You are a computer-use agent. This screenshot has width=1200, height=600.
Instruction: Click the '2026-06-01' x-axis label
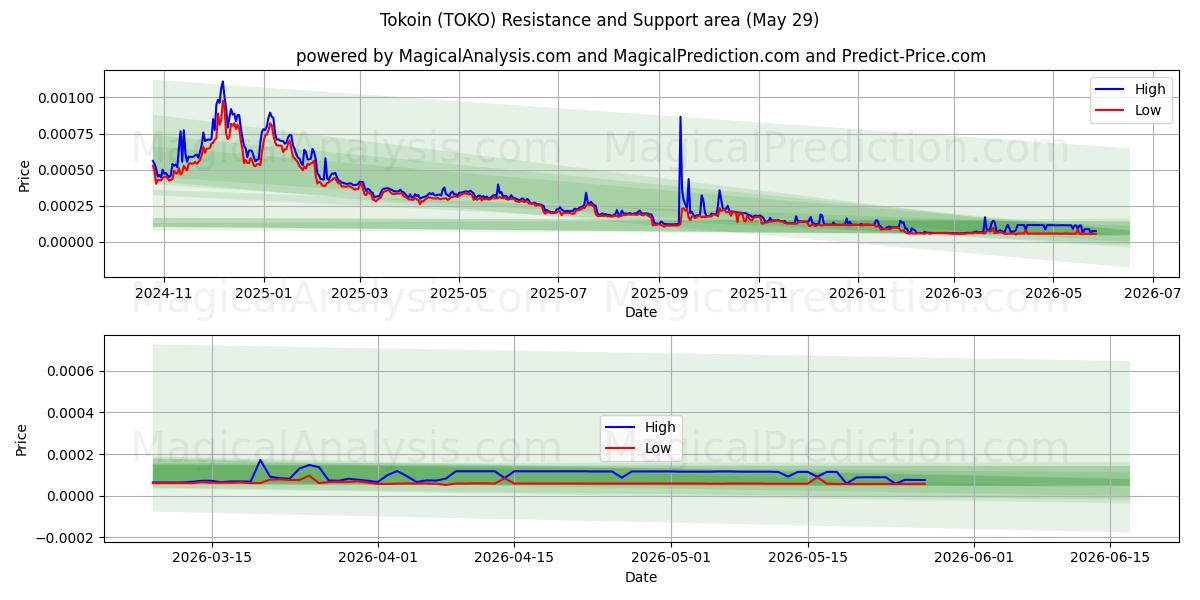(x=974, y=559)
